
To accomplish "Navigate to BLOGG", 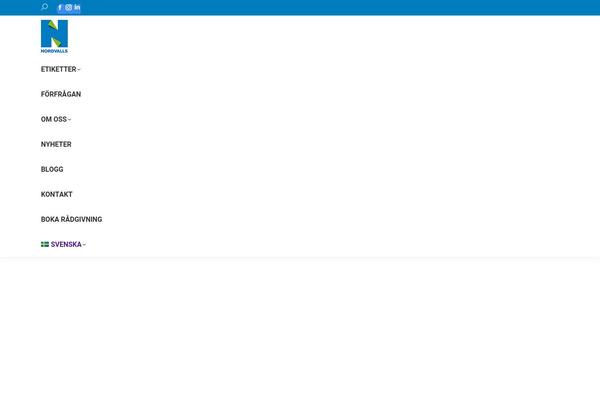I will 52,169.
